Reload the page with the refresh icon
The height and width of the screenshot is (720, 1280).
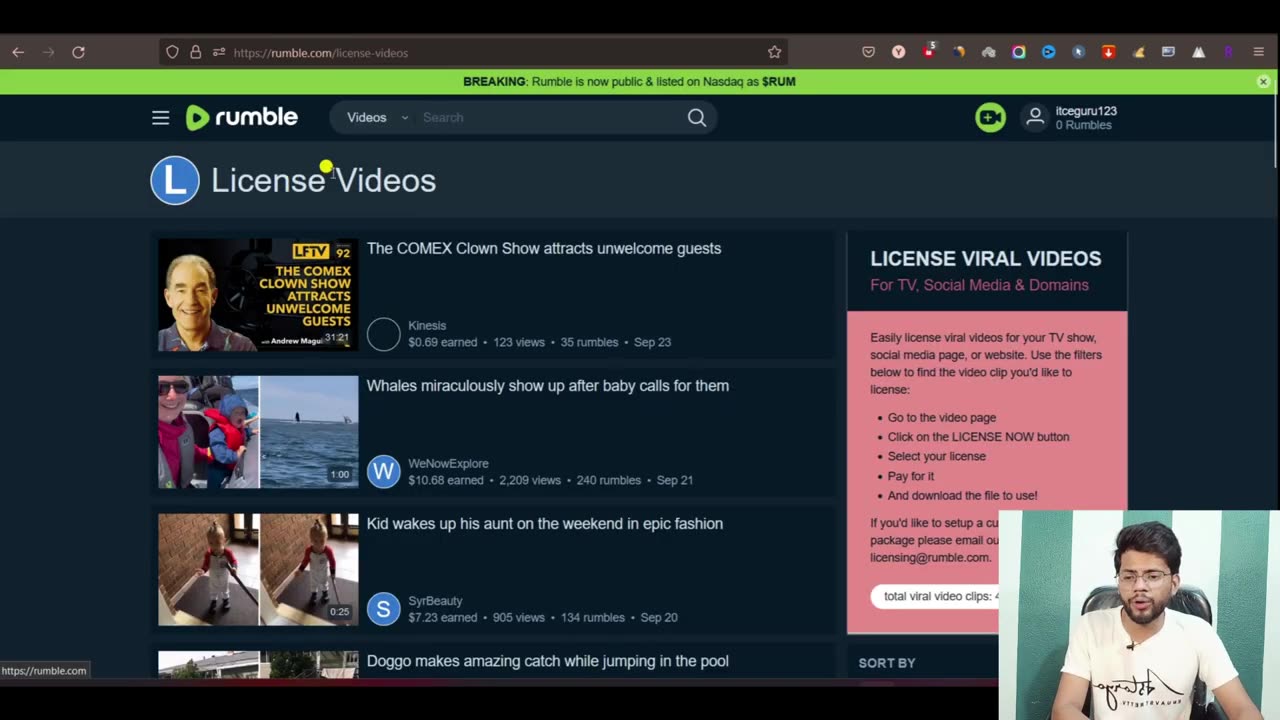click(78, 52)
